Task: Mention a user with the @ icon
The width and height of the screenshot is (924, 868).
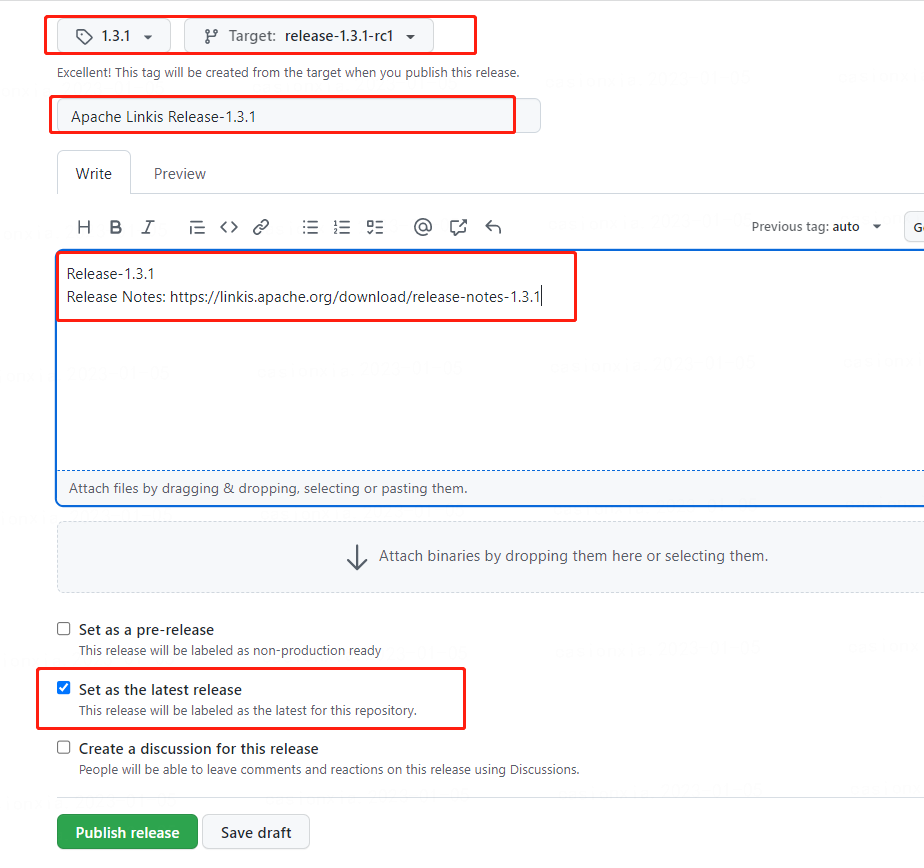Action: click(423, 227)
